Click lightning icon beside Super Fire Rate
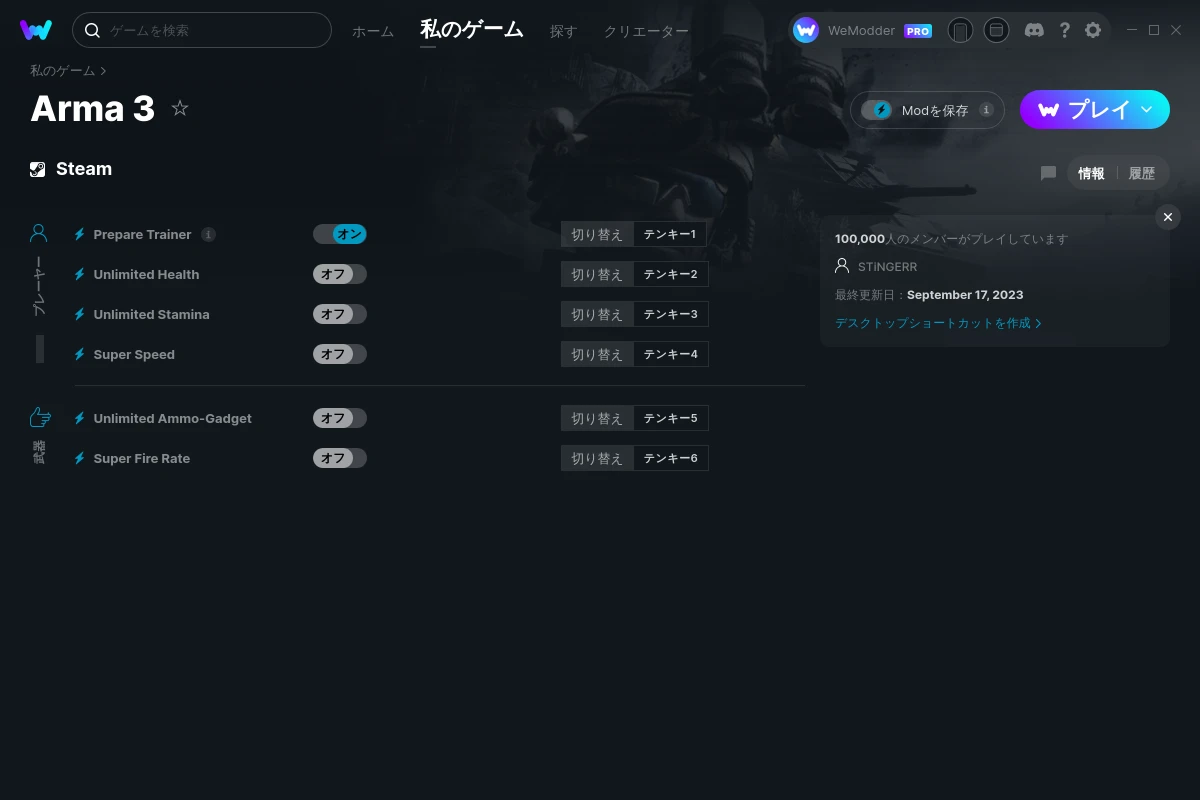Image resolution: width=1200 pixels, height=800 pixels. click(x=80, y=458)
